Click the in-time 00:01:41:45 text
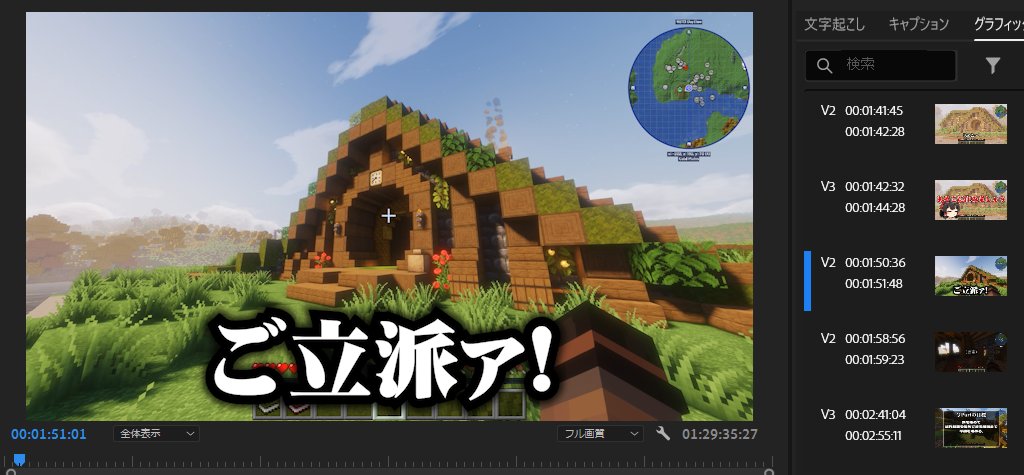The image size is (1024, 475). [x=874, y=110]
